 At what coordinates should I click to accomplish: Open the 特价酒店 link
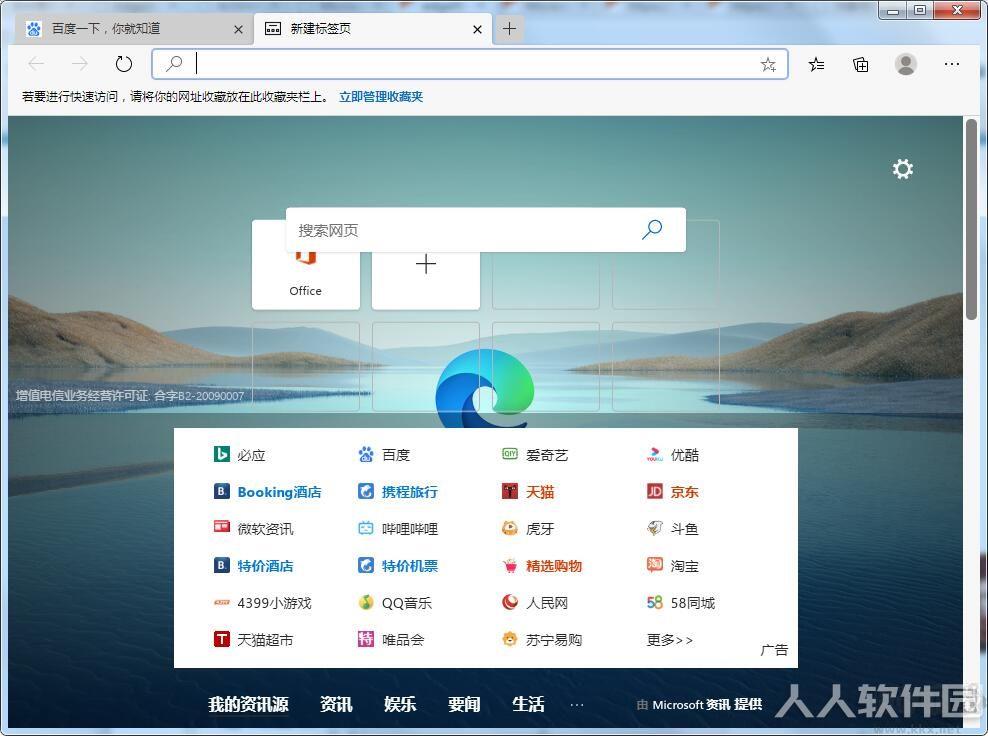[x=265, y=566]
